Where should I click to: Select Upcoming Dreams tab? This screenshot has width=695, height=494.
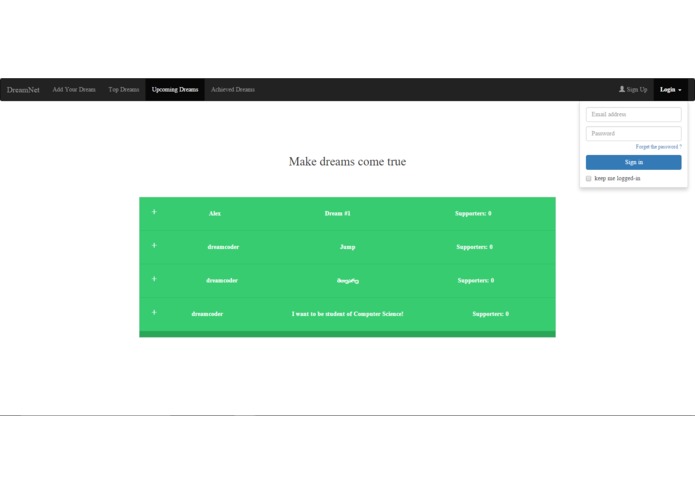pos(175,89)
